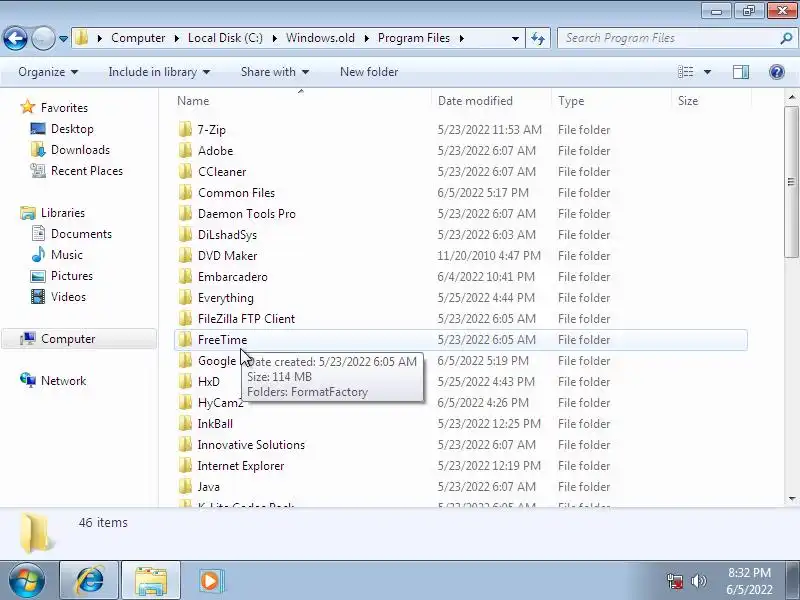Image resolution: width=800 pixels, height=600 pixels.
Task: Select the FileZilla FTP Client folder name
Action: pyautogui.click(x=246, y=319)
